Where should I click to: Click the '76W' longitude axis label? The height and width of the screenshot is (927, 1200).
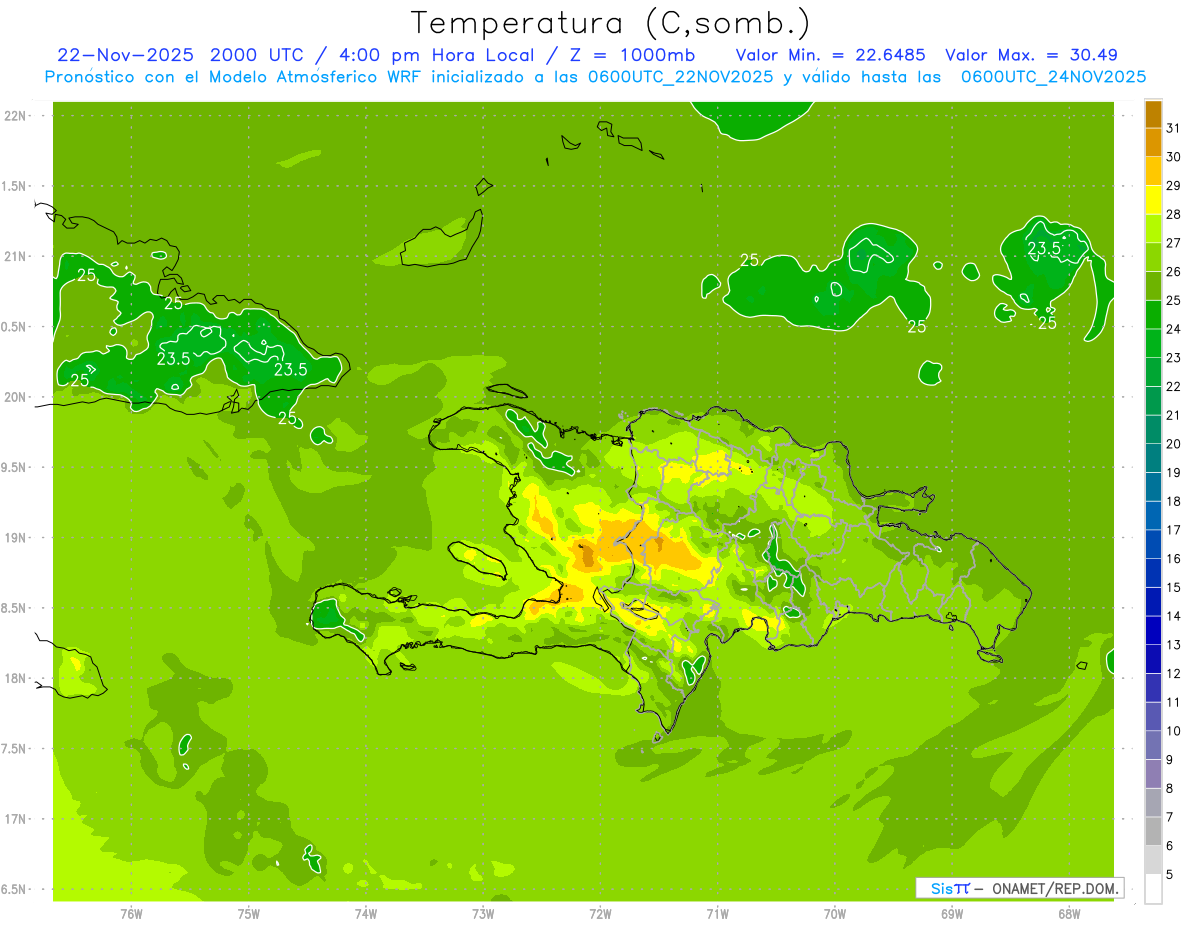131,913
